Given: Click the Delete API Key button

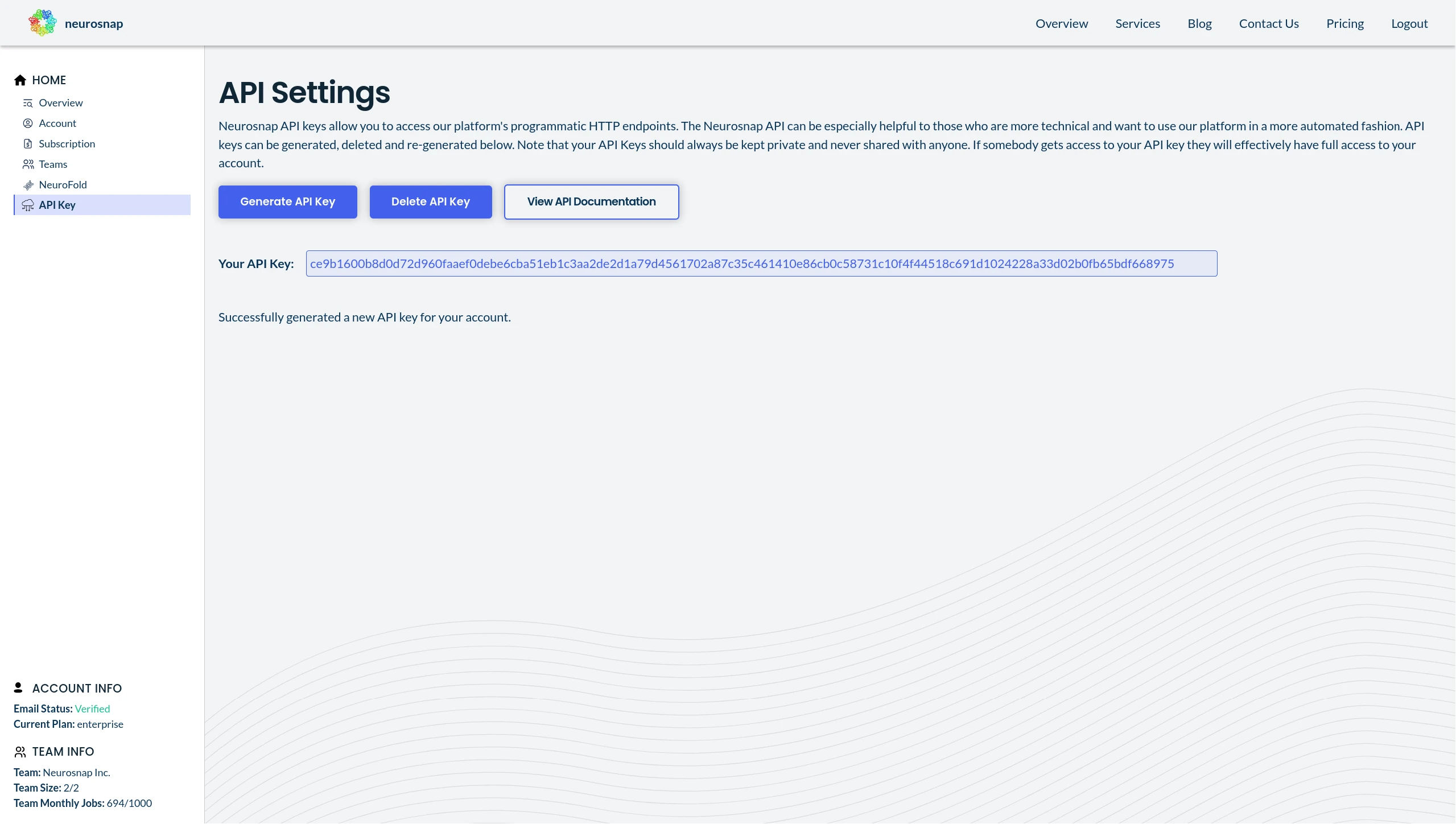Looking at the screenshot, I should coord(431,201).
